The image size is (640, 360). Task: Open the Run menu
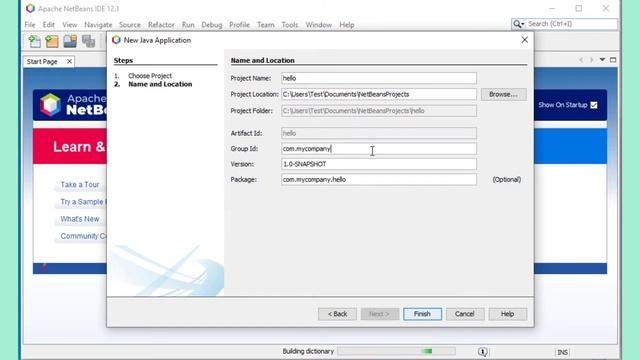[188, 25]
